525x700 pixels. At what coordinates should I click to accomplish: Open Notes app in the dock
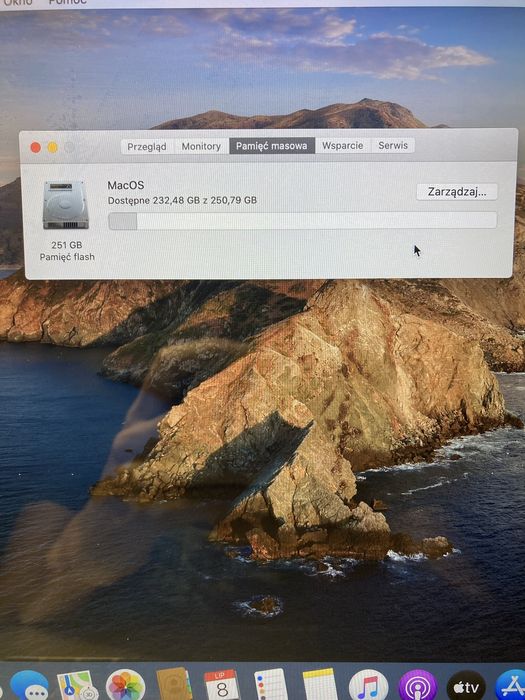pyautogui.click(x=320, y=684)
